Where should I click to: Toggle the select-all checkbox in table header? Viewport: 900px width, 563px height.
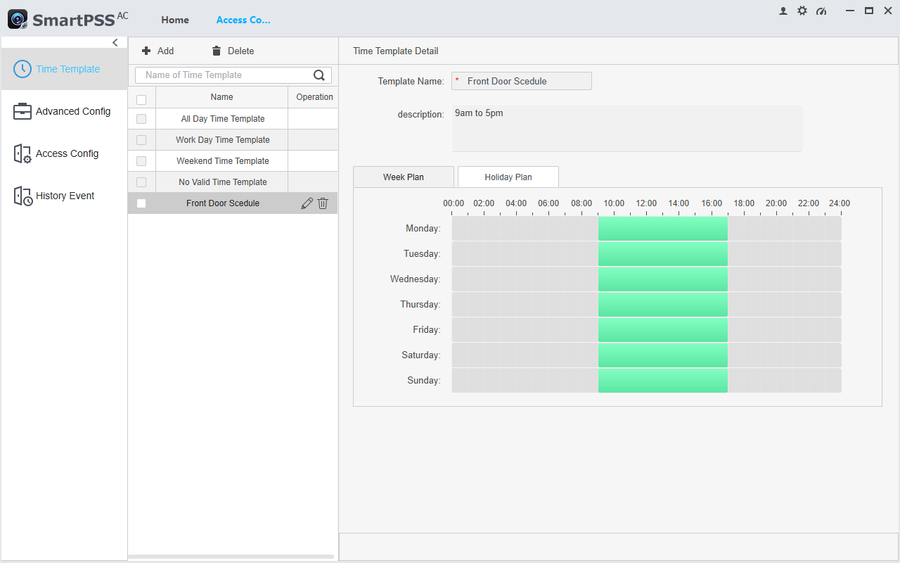click(141, 98)
